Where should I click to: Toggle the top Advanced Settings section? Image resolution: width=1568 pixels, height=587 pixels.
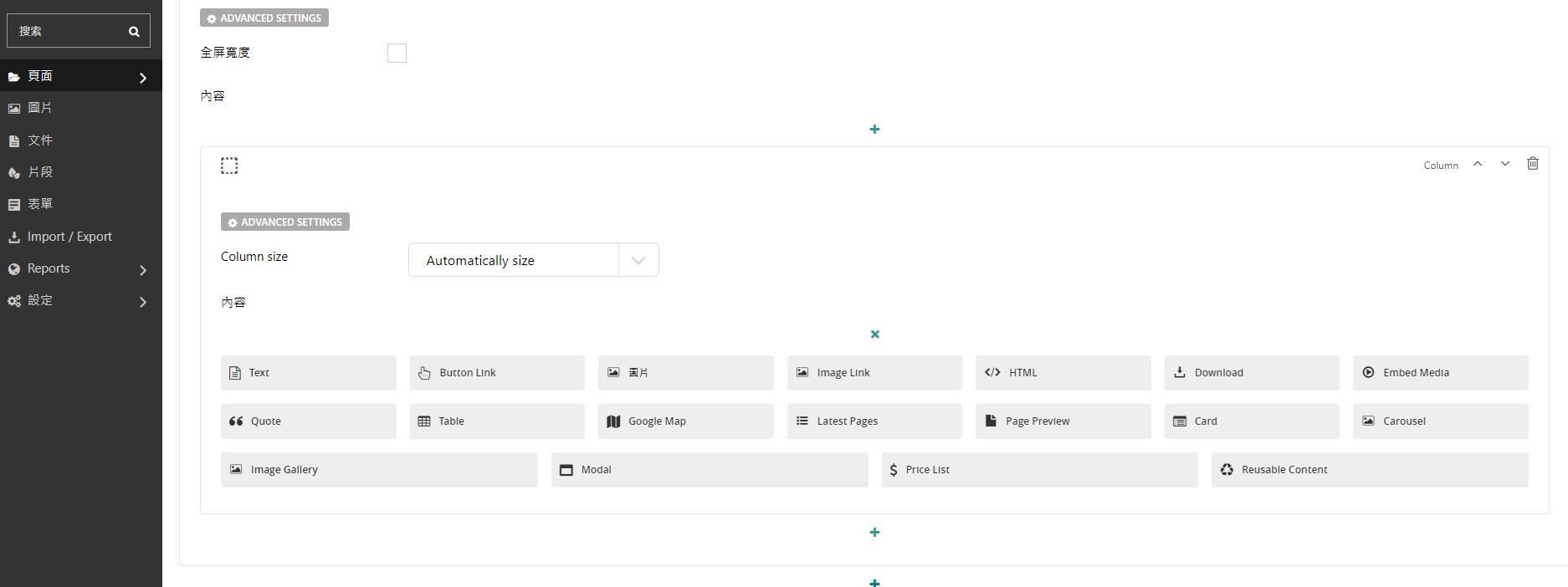click(x=264, y=18)
